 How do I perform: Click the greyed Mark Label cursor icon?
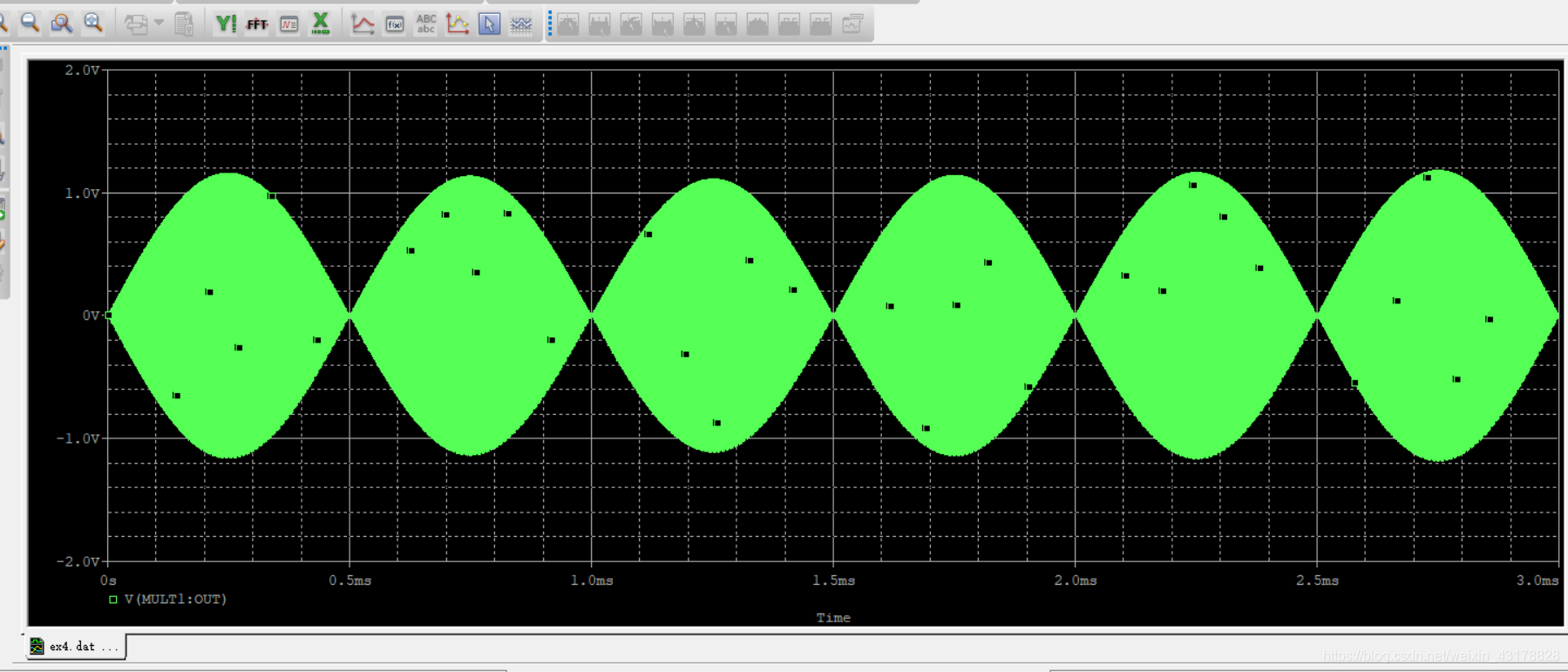click(x=852, y=24)
